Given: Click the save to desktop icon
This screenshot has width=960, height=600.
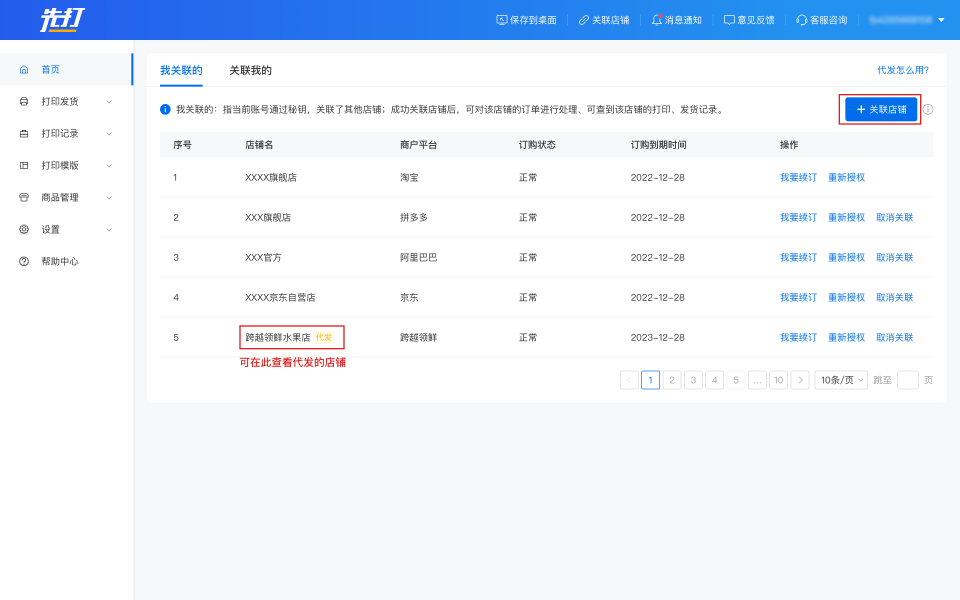Looking at the screenshot, I should point(502,20).
